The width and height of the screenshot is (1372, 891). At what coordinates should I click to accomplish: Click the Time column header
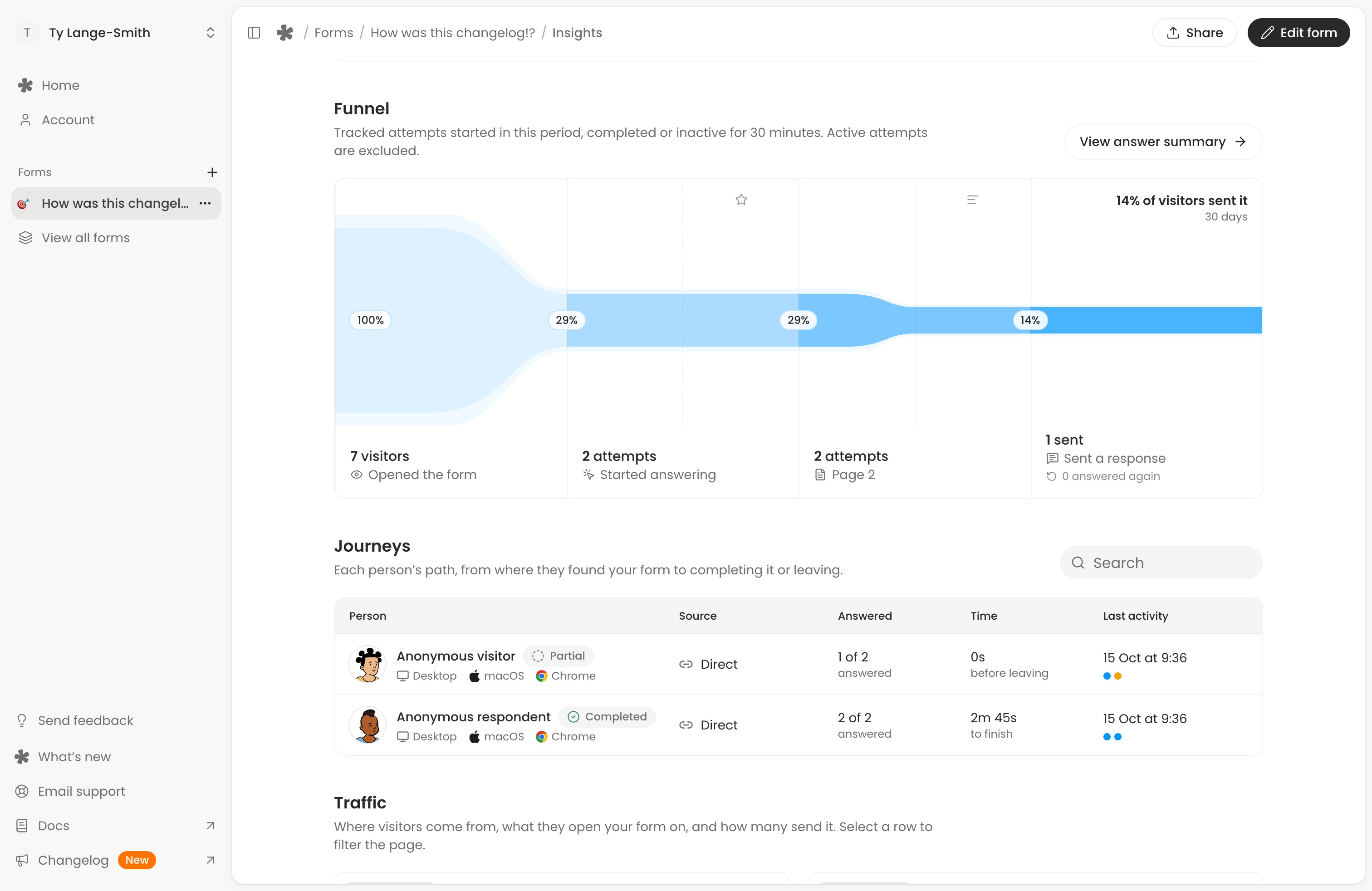(984, 616)
